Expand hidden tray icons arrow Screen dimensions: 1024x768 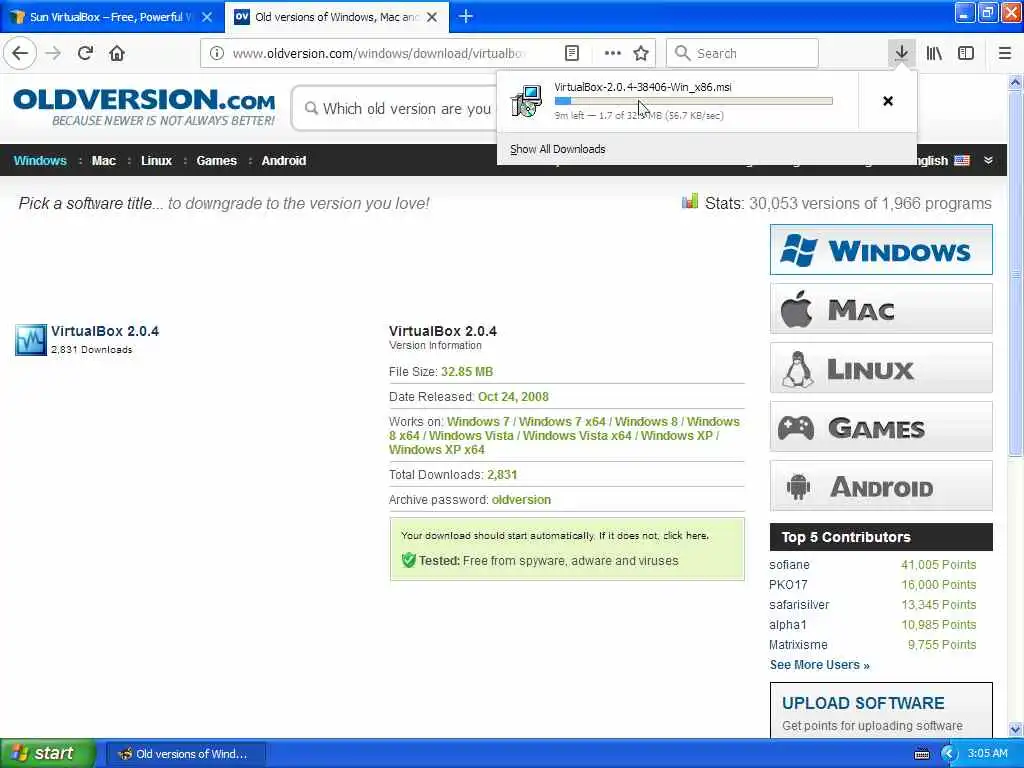[949, 754]
